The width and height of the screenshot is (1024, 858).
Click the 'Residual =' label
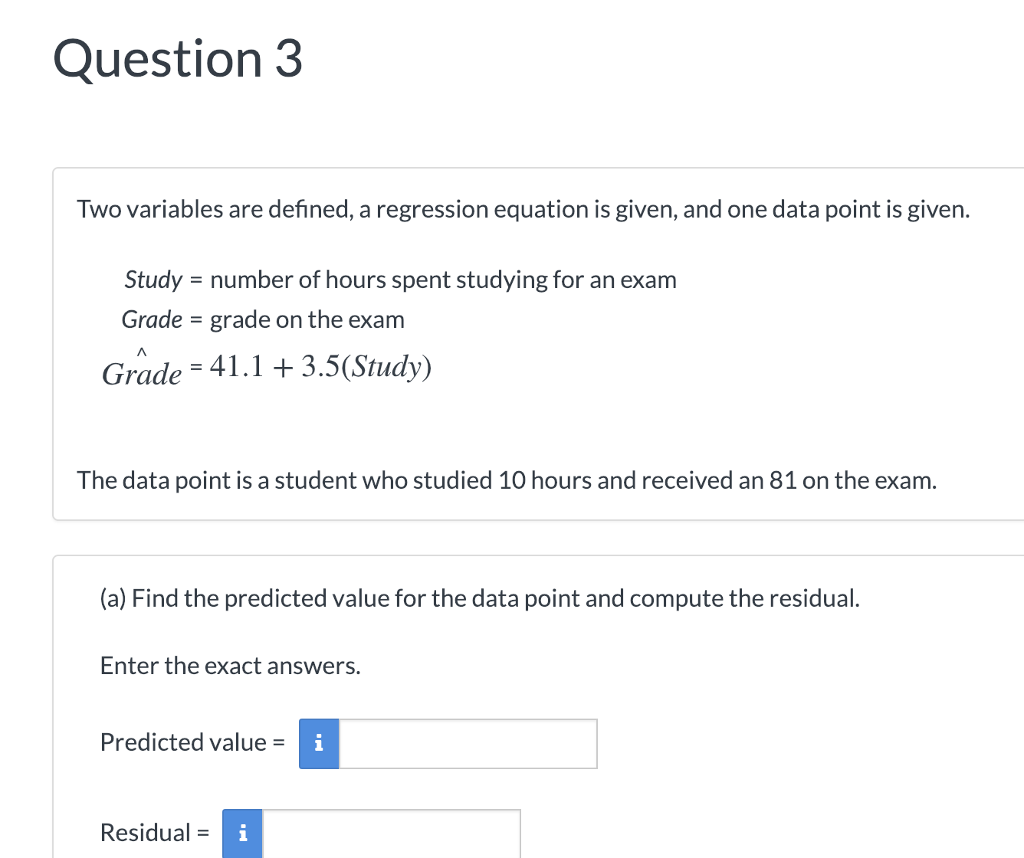tap(155, 833)
